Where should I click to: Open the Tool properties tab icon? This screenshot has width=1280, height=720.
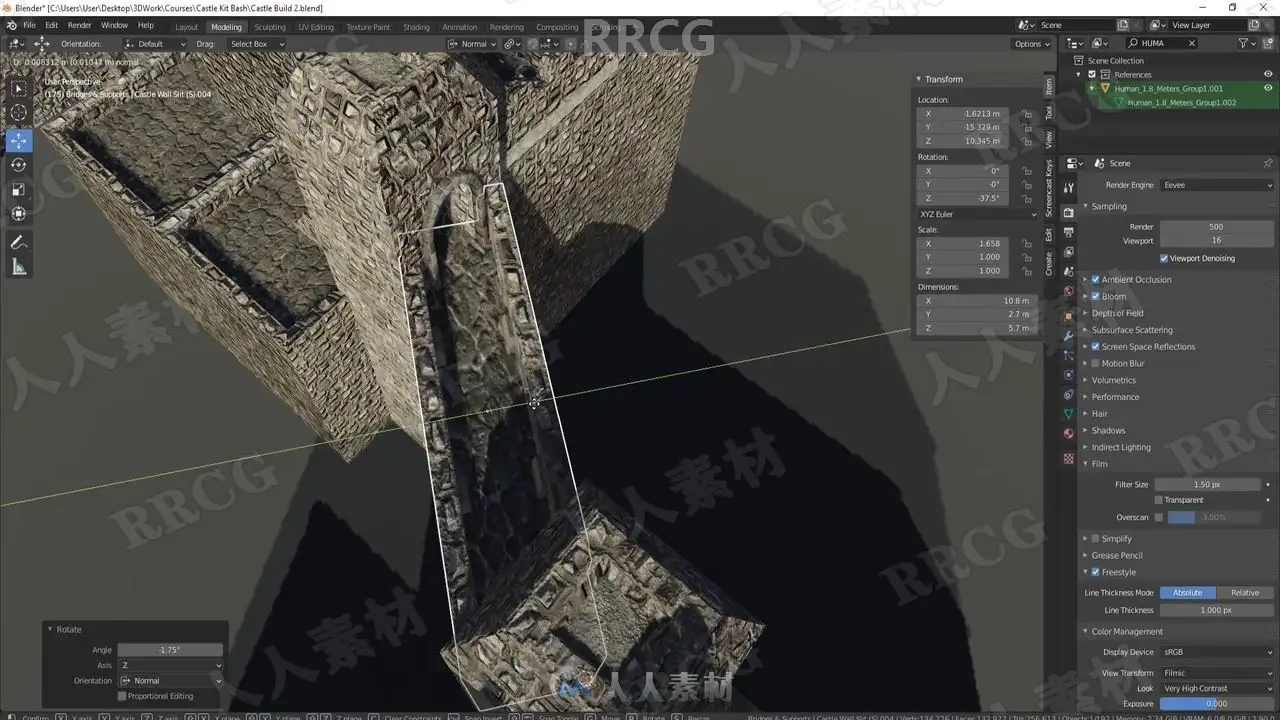(1068, 187)
